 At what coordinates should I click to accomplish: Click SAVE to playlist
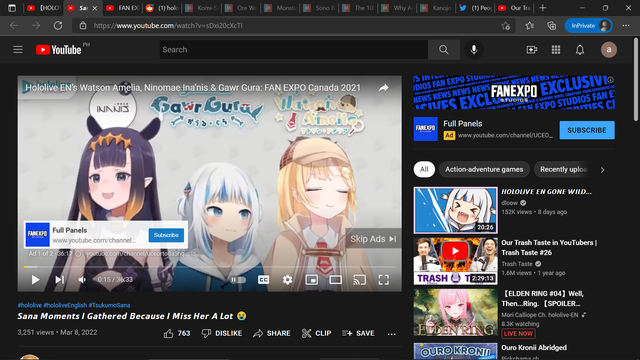pos(358,333)
